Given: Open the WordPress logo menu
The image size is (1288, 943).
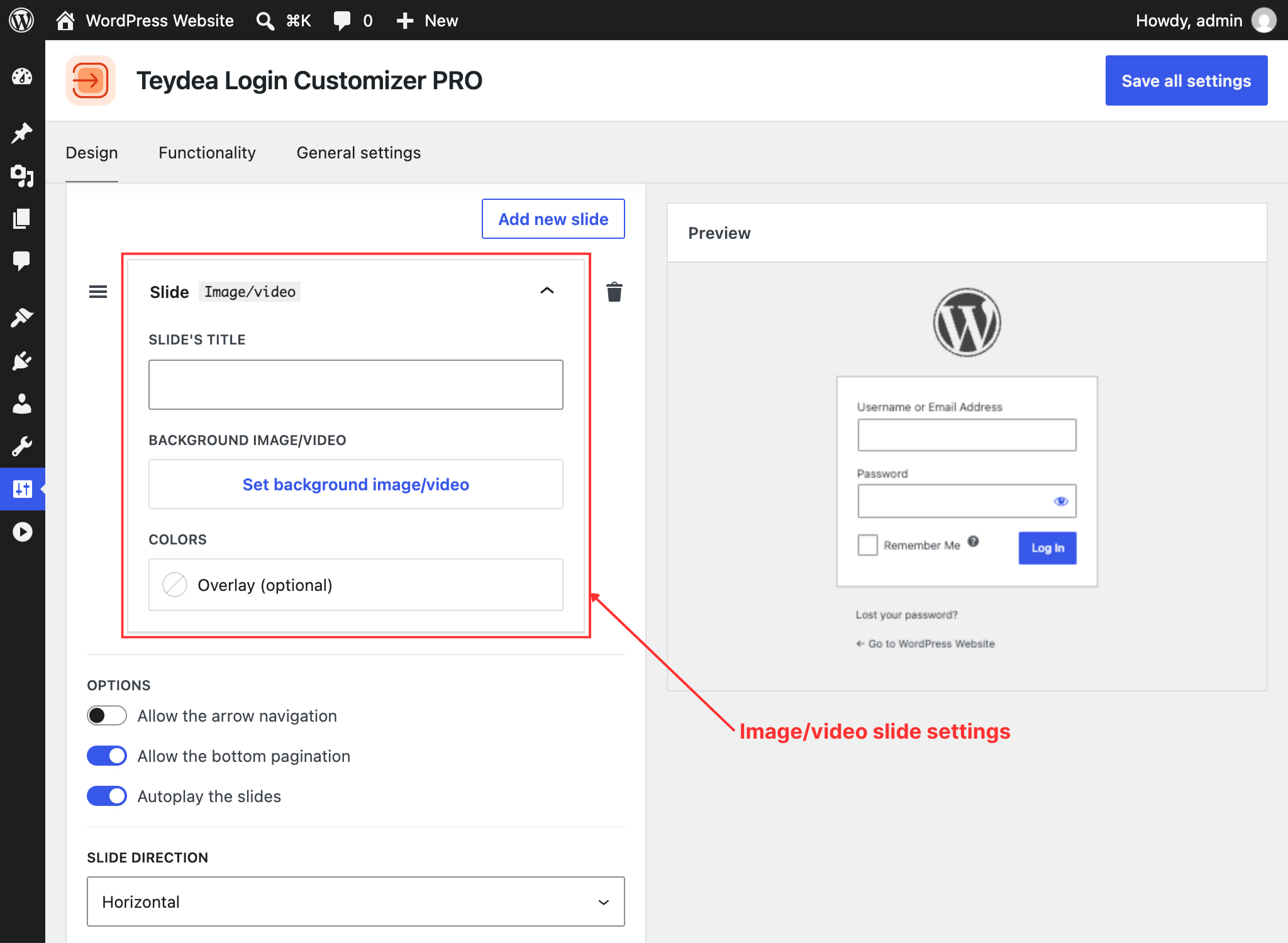Looking at the screenshot, I should 21,20.
